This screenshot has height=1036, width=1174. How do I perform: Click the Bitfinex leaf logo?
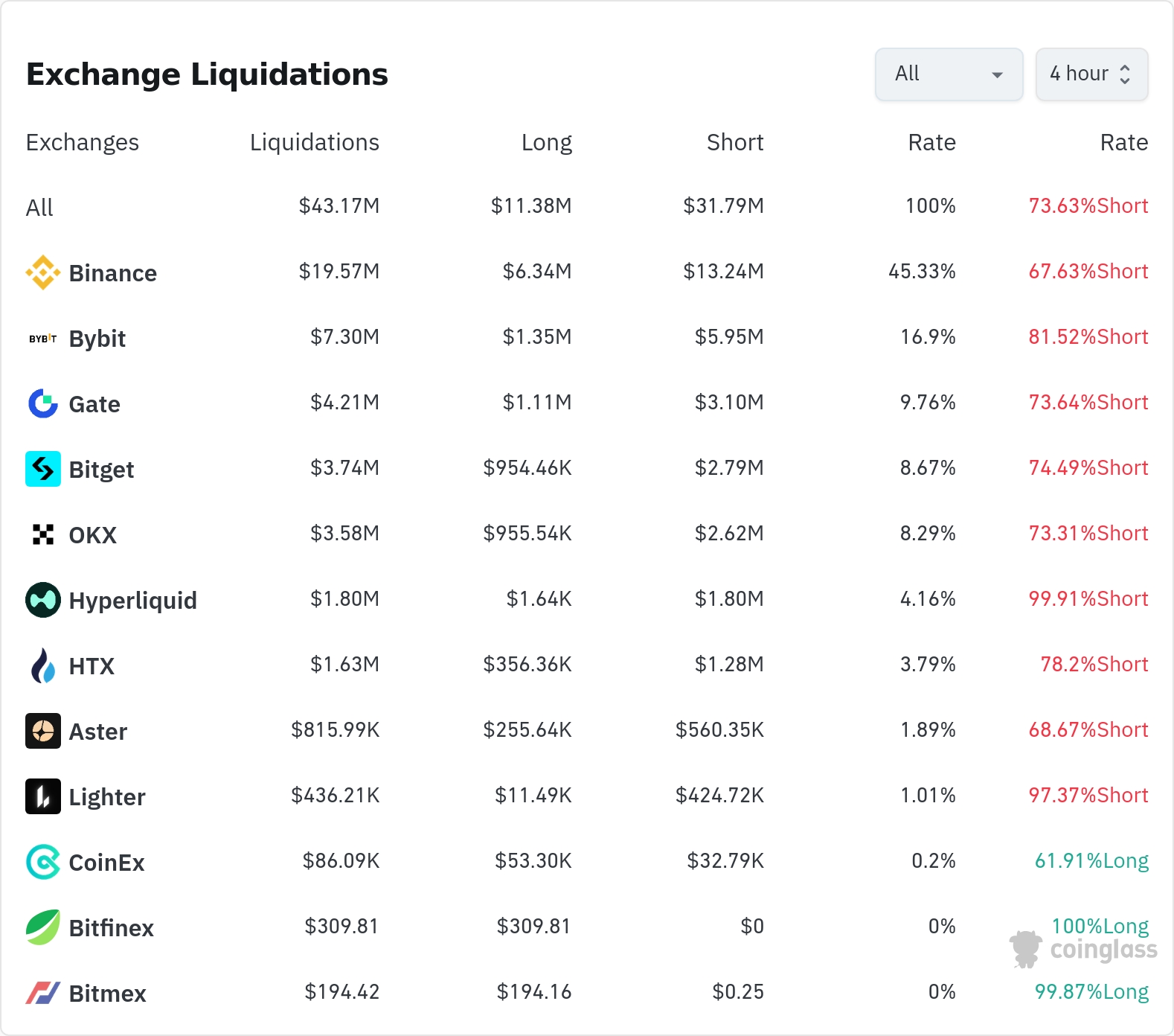coord(43,927)
